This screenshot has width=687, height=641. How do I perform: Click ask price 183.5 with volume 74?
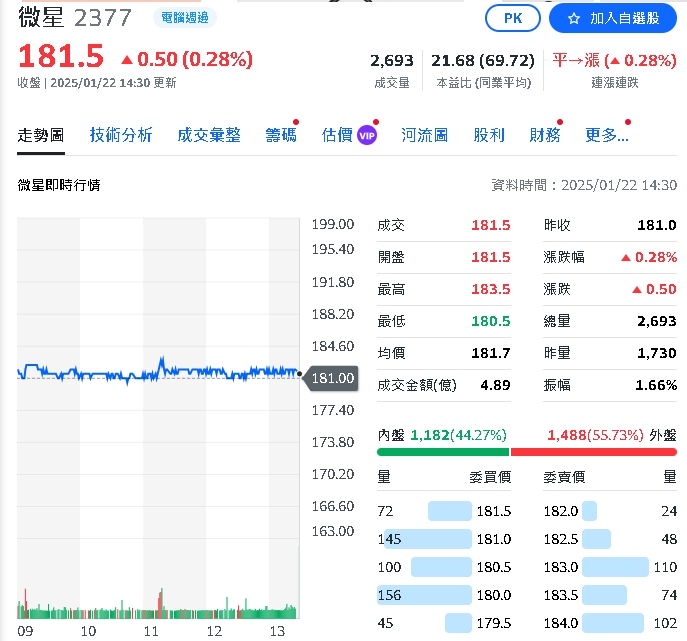click(610, 595)
